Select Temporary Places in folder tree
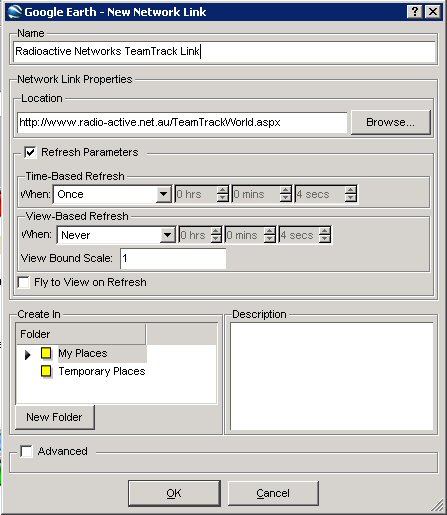Screen dimensions: 447x515 tap(102, 371)
